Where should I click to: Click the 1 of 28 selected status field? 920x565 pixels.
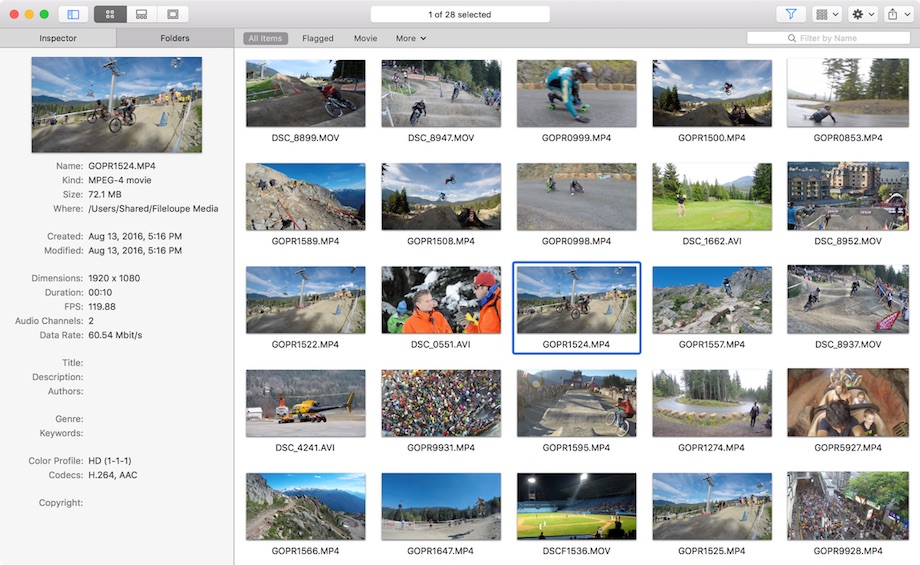(460, 14)
